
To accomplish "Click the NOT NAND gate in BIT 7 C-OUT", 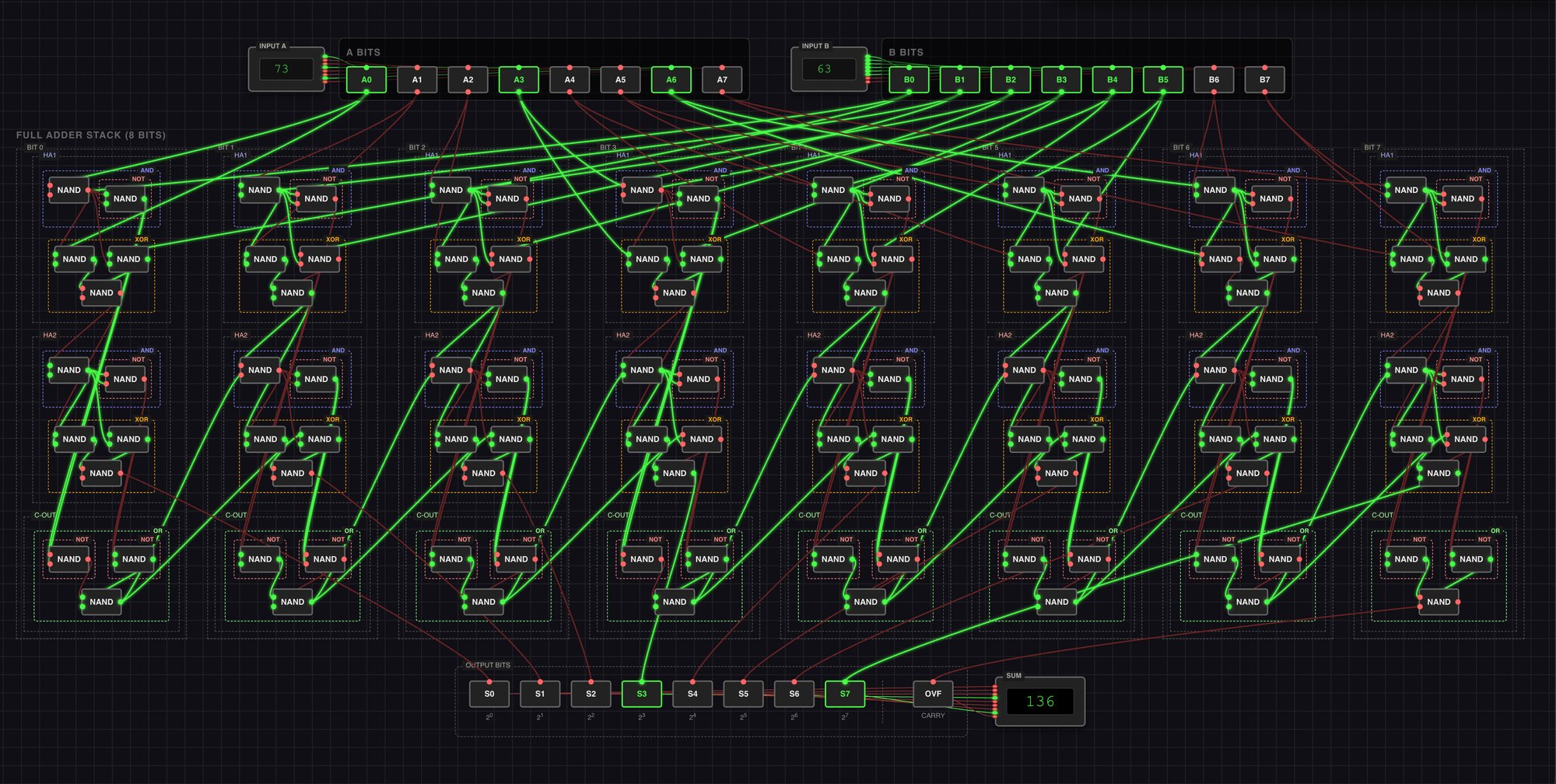I will (1406, 558).
